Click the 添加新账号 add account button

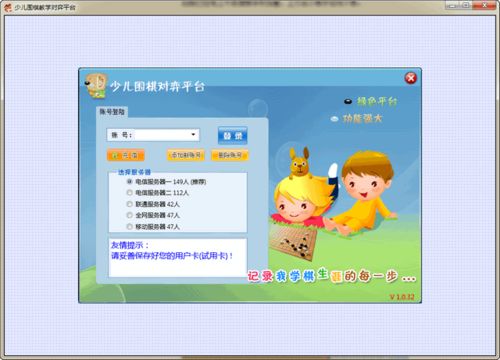click(186, 155)
